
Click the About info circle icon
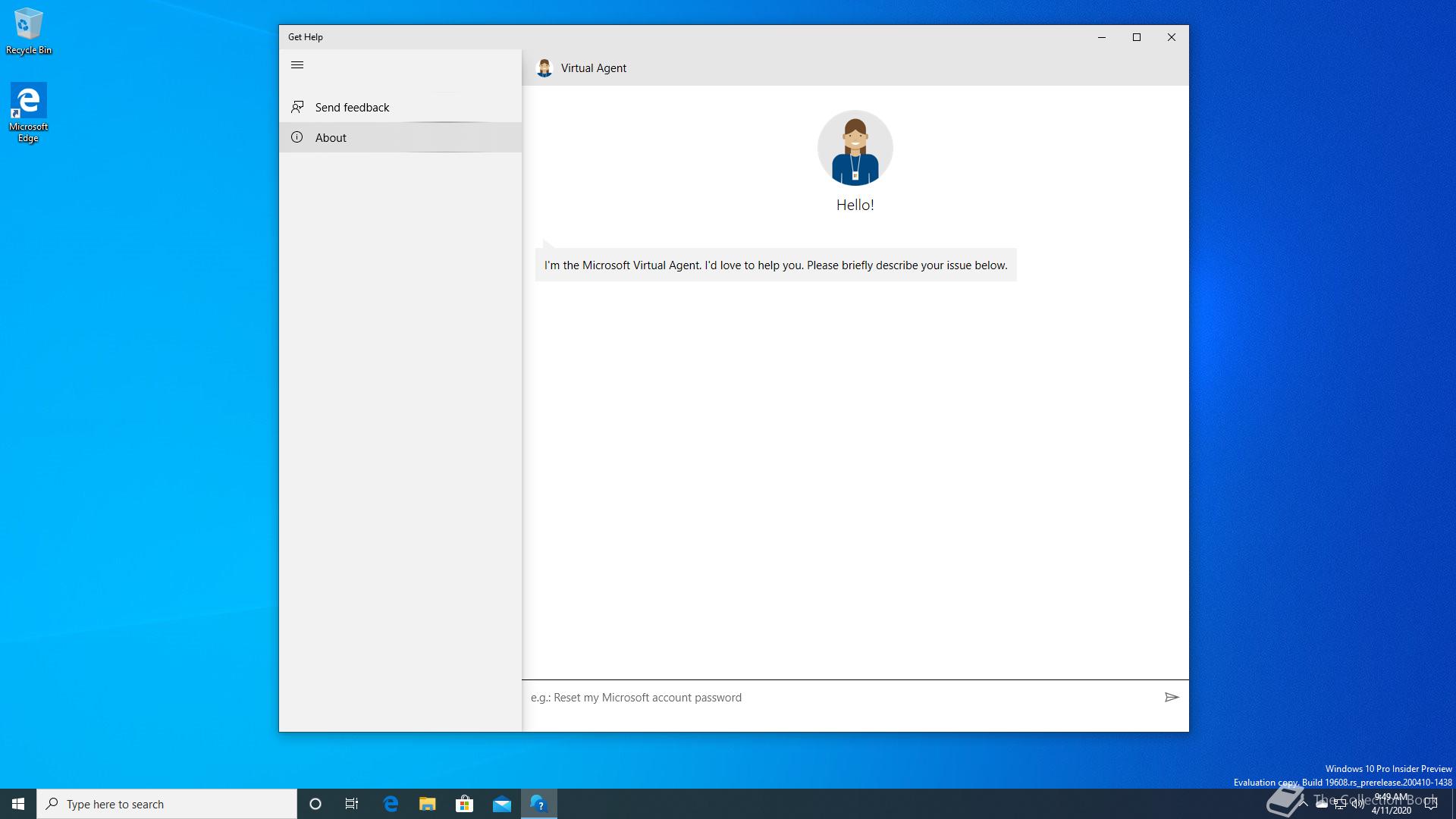pos(297,137)
